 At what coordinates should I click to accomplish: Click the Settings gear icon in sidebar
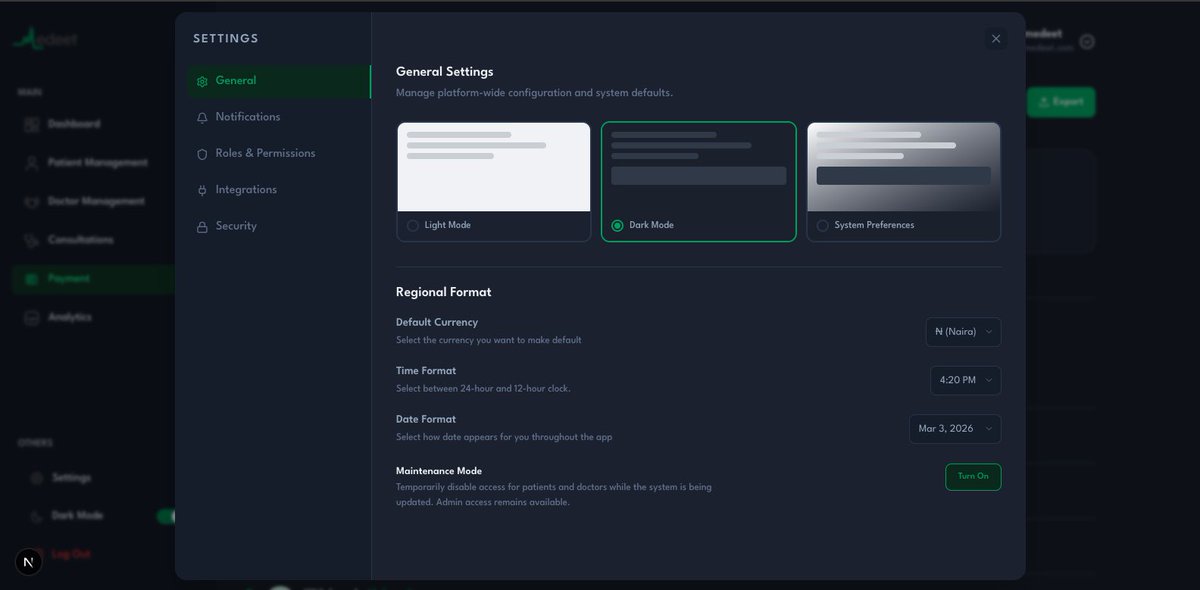click(x=37, y=478)
